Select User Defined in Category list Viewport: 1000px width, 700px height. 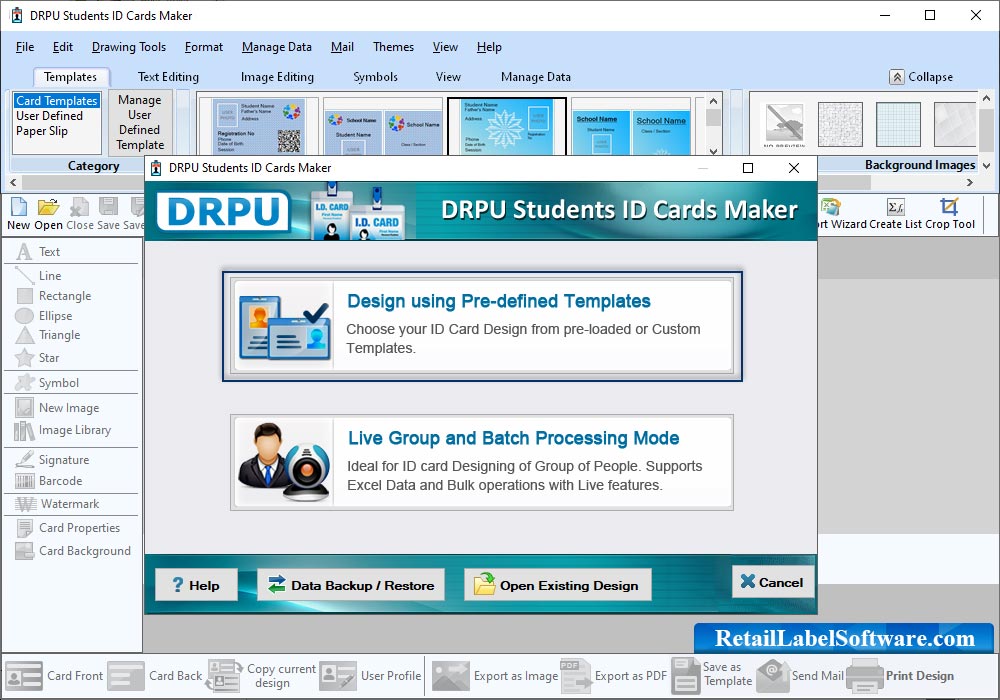pyautogui.click(x=50, y=116)
